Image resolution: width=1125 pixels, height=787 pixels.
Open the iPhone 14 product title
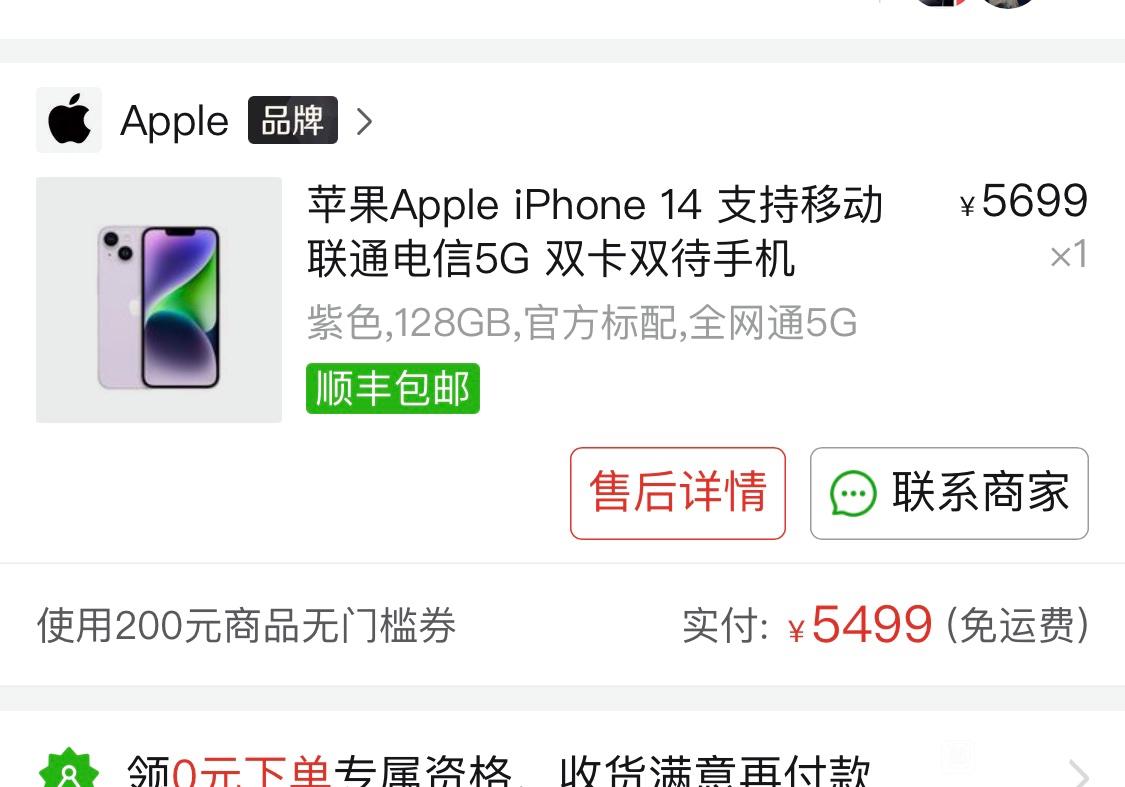click(595, 232)
